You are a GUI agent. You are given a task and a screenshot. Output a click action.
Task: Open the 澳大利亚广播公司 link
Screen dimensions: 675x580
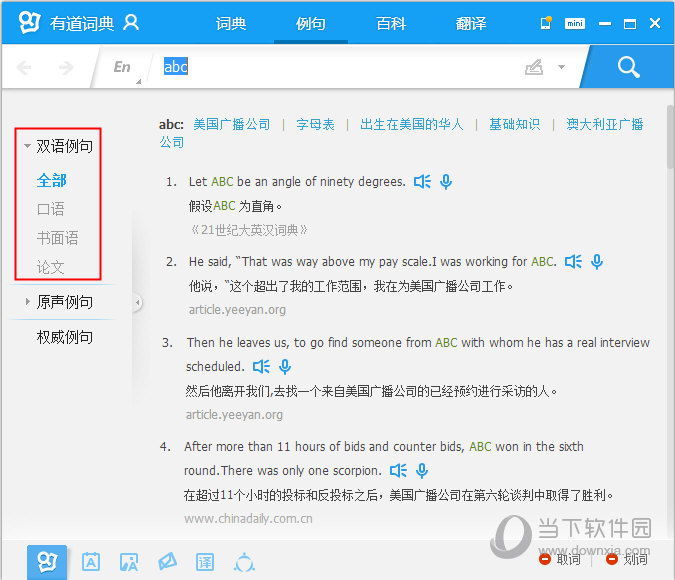[604, 124]
